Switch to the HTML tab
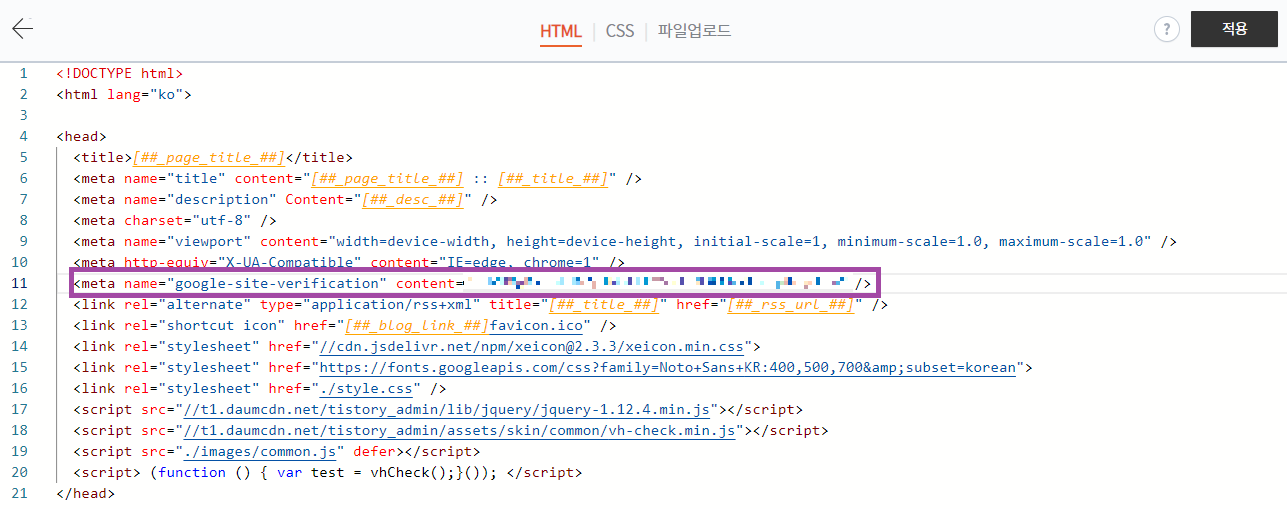This screenshot has width=1287, height=509. click(560, 31)
